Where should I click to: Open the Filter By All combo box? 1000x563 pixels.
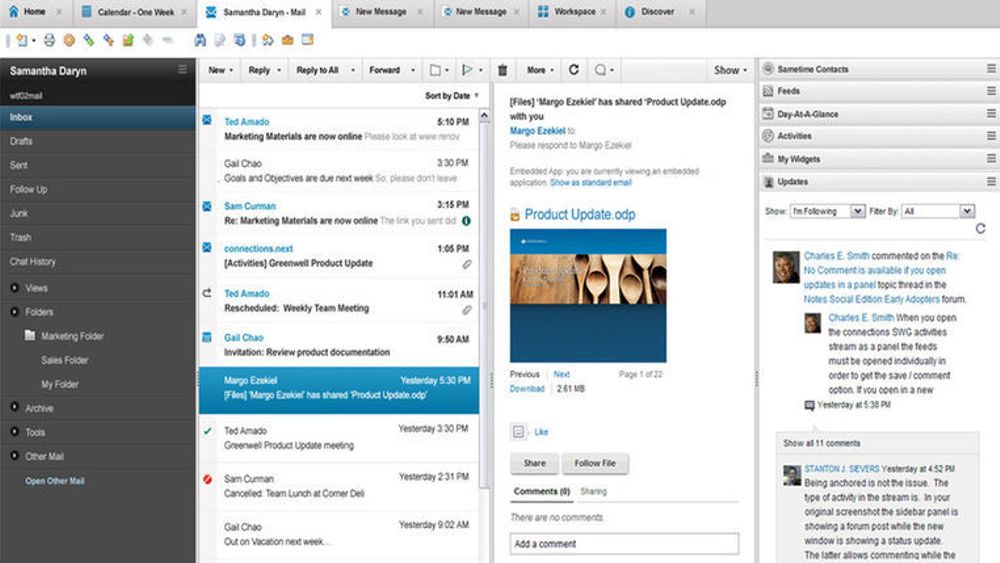click(938, 211)
